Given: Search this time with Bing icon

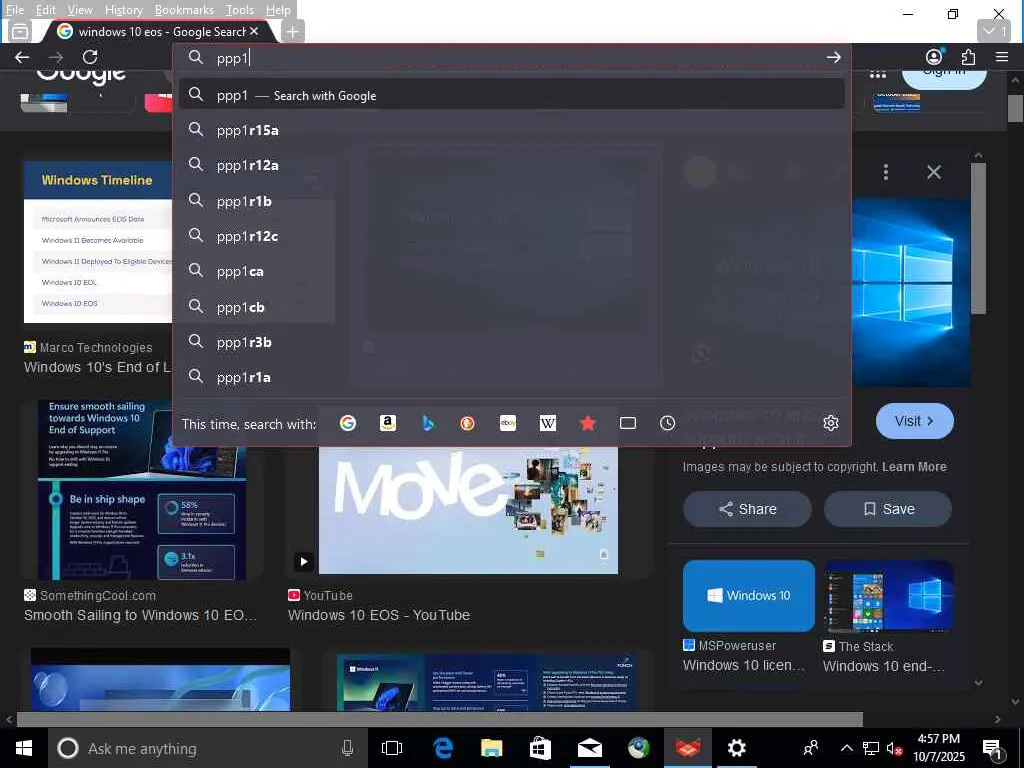Looking at the screenshot, I should click(428, 423).
